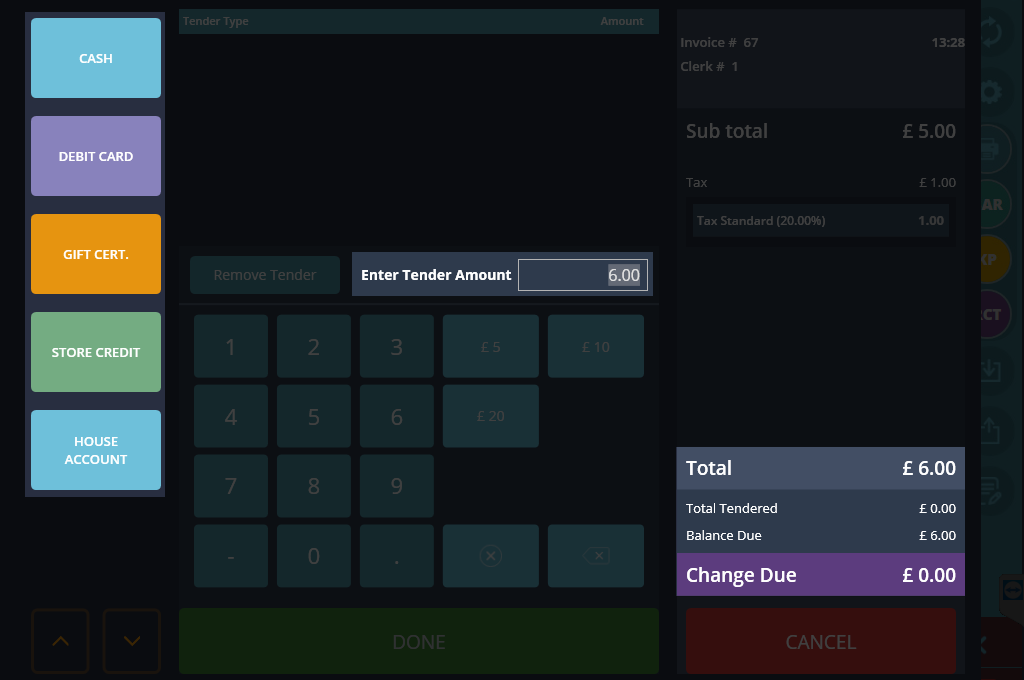Image resolution: width=1024 pixels, height=680 pixels.
Task: Click the Sub total £ 5.00 line
Action: [820, 131]
